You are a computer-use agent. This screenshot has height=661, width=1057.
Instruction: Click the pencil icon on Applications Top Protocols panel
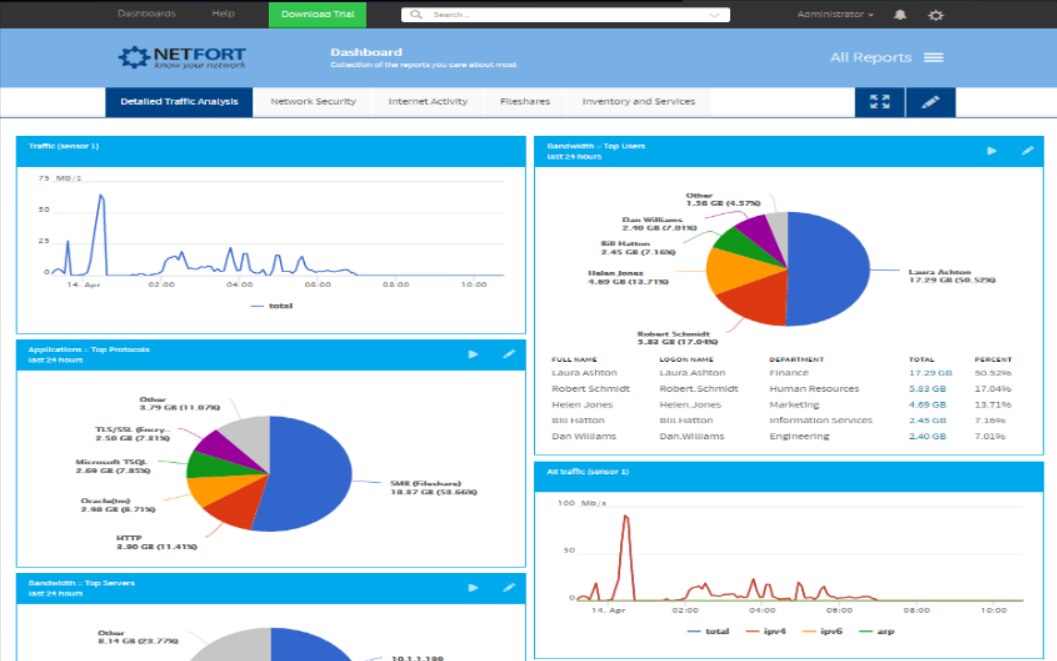[509, 354]
